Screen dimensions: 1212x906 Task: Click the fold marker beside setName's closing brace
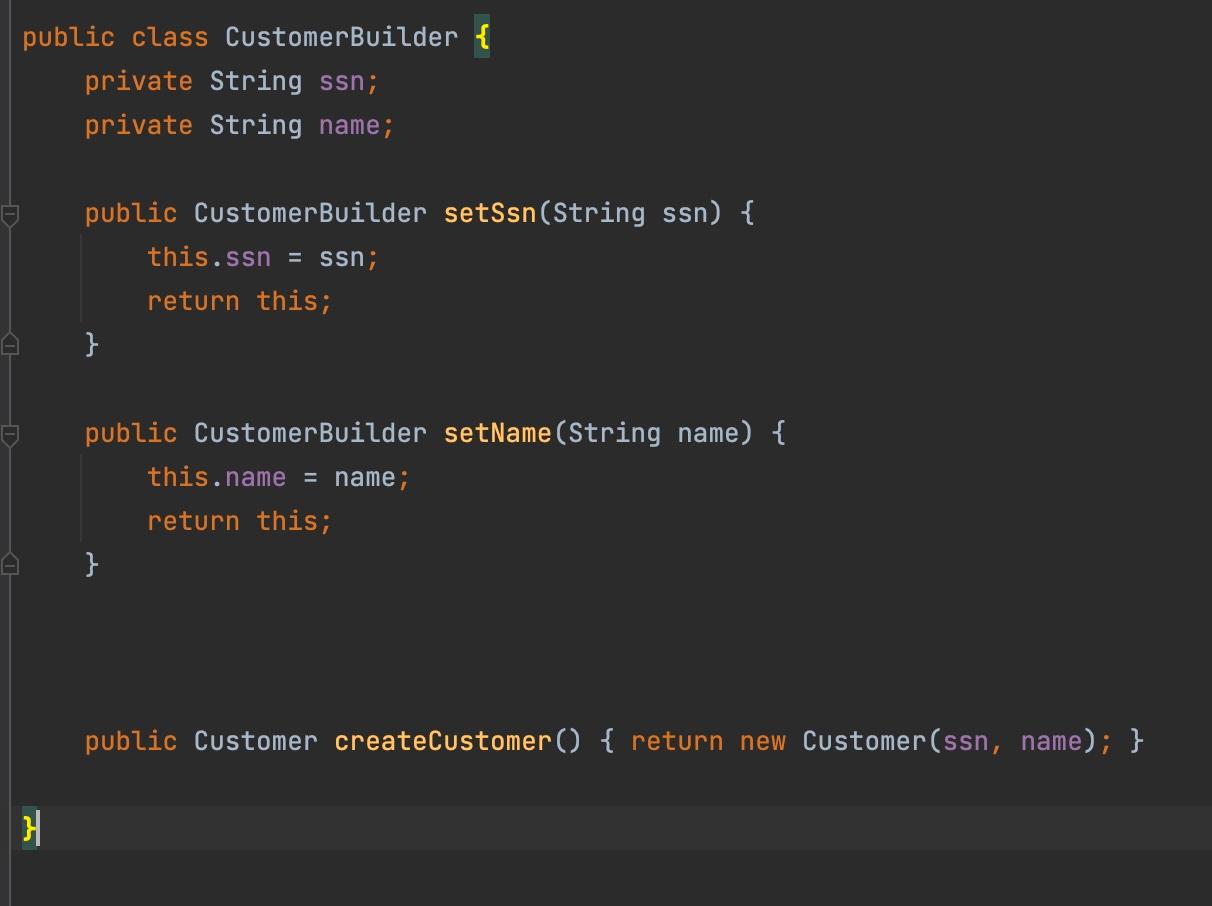[10, 563]
